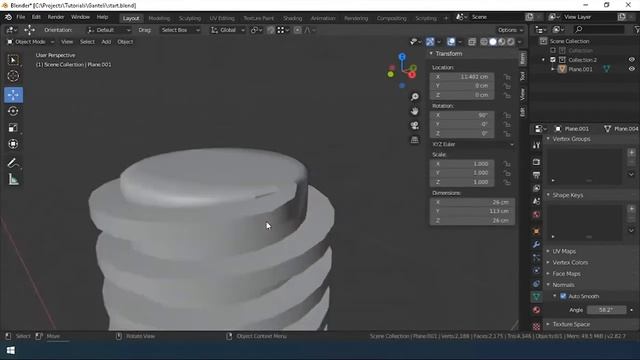Activate the Move tool
Viewport: 640px width, 360px height.
click(13, 95)
